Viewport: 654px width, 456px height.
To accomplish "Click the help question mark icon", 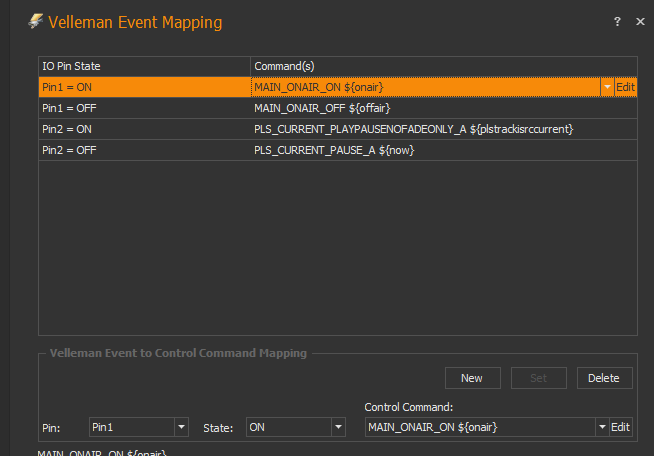I will (617, 22).
